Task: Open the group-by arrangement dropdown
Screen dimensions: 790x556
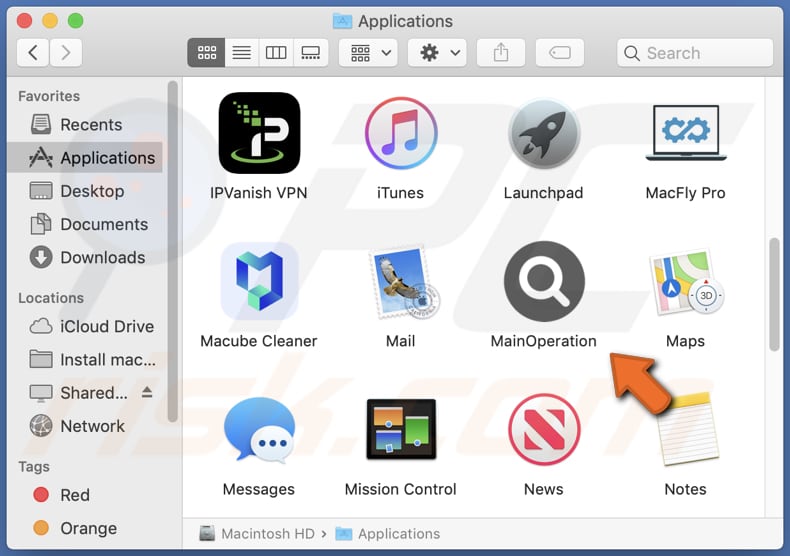Action: (x=368, y=52)
